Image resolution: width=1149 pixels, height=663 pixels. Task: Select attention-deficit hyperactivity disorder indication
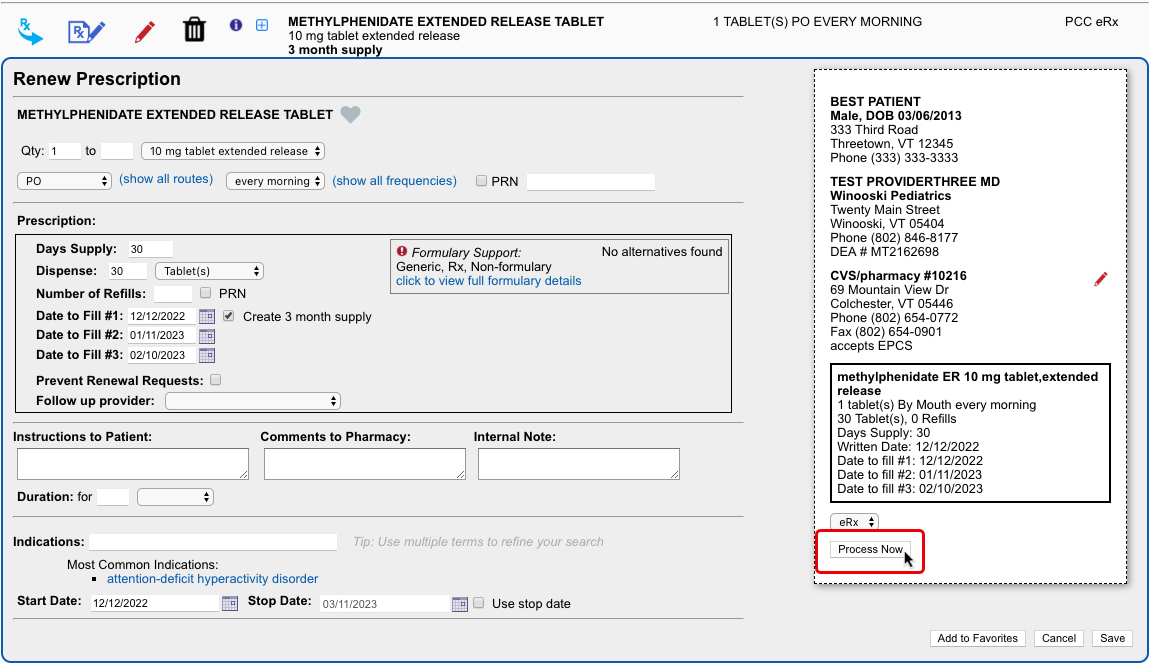click(213, 579)
